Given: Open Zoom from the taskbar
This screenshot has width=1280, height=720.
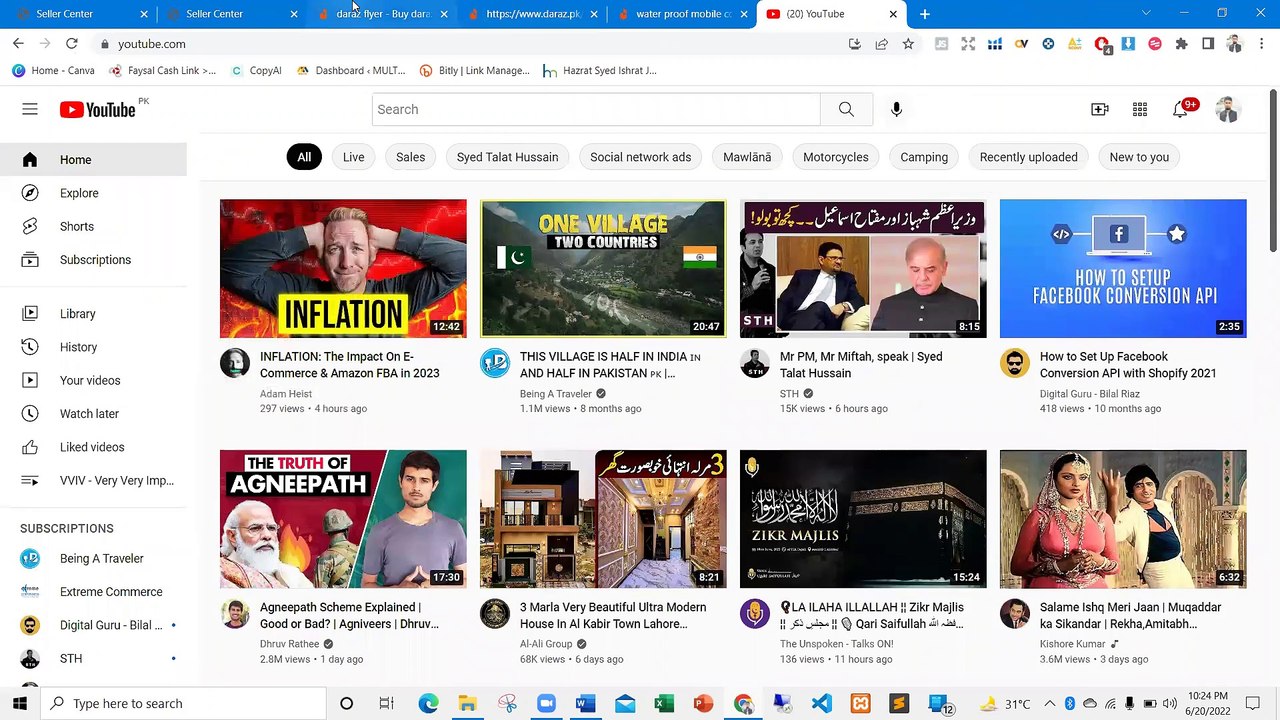Looking at the screenshot, I should click(x=546, y=703).
